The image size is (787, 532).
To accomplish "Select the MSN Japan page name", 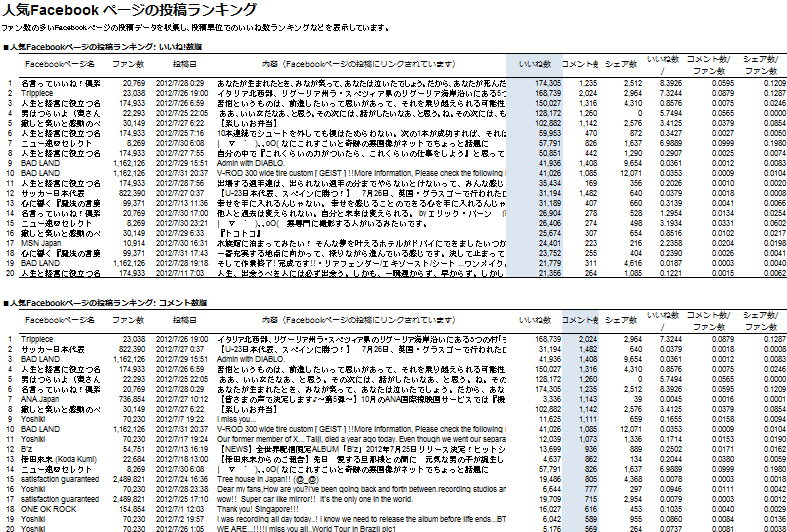I will pyautogui.click(x=39, y=243).
